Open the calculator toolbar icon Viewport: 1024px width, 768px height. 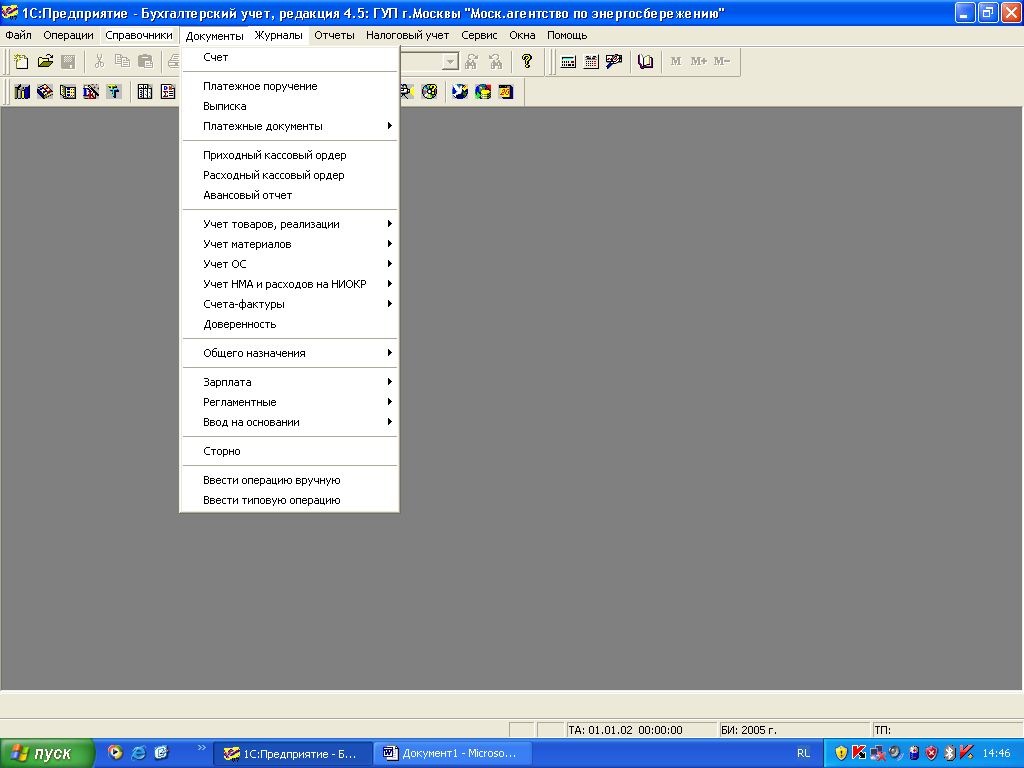coord(568,61)
